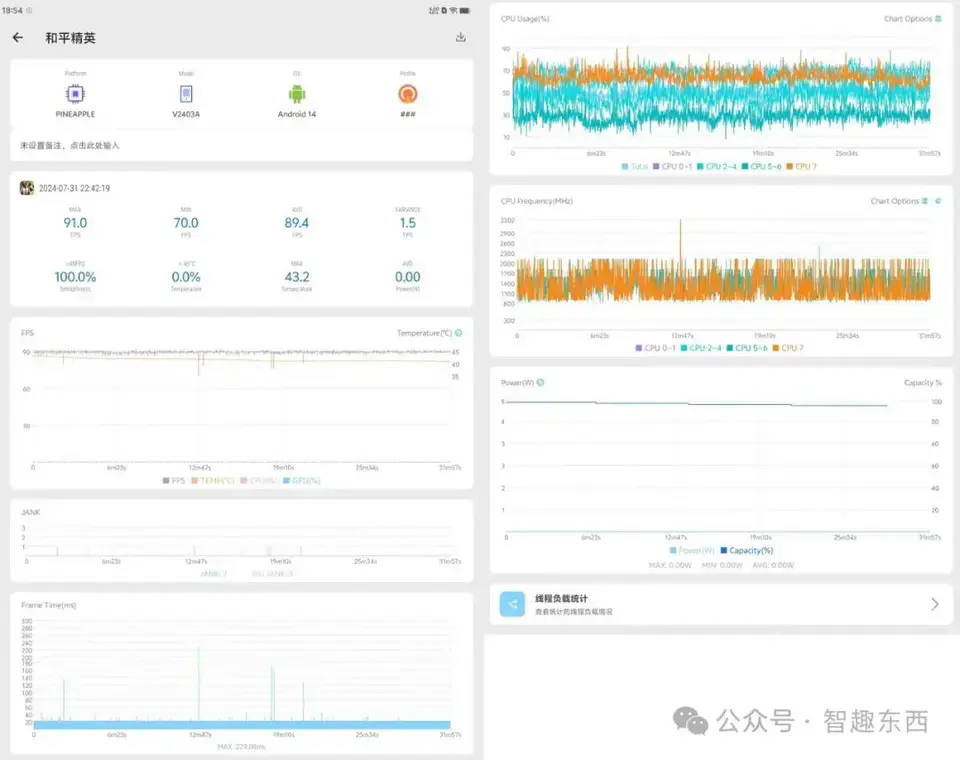Viewport: 960px width, 760px height.
Task: Toggle CPU 5-6 in the CPU Usage legend
Action: (x=762, y=167)
